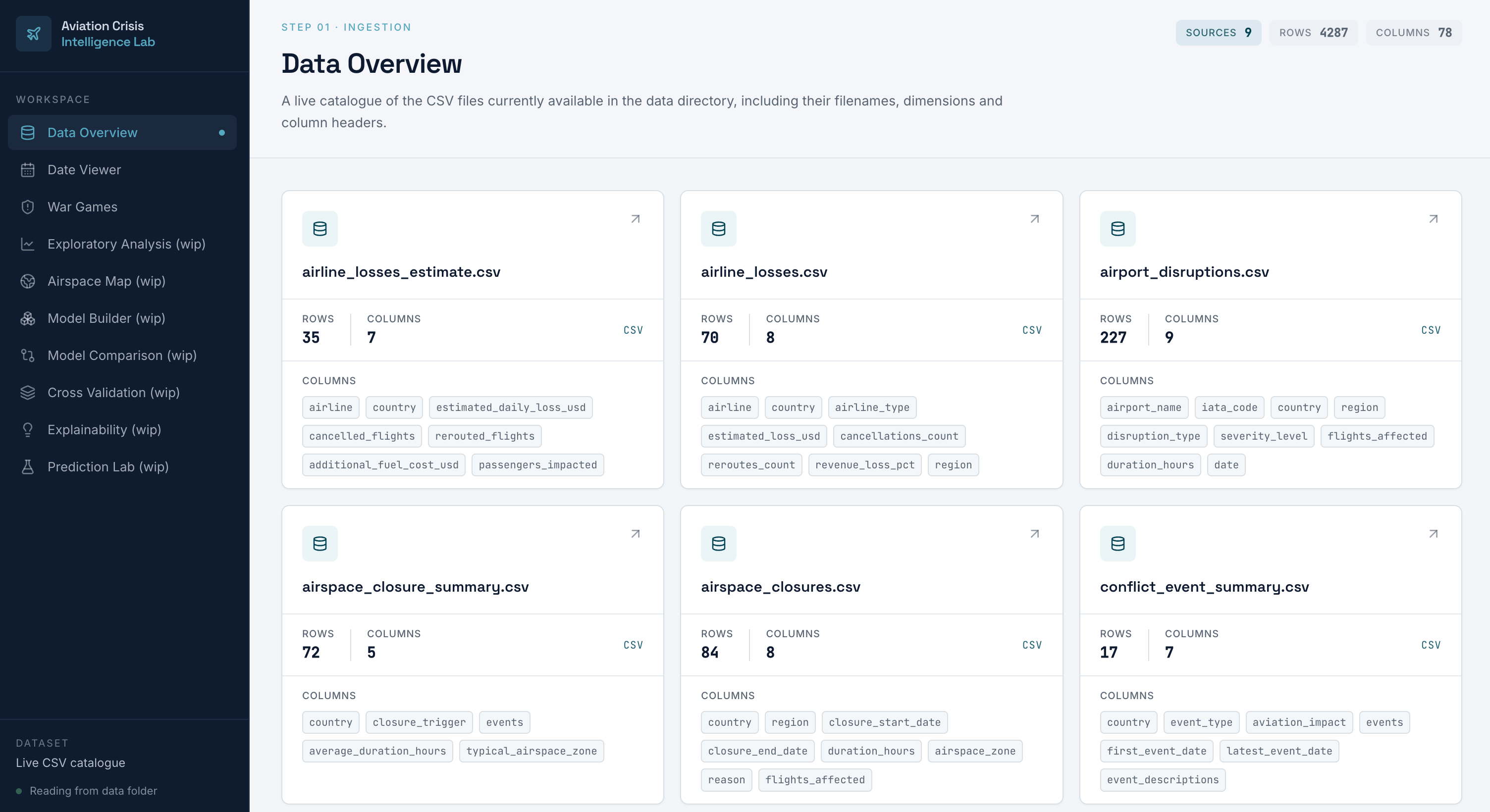This screenshot has width=1490, height=812.
Task: Click the closure_start_date column tag
Action: 884,722
